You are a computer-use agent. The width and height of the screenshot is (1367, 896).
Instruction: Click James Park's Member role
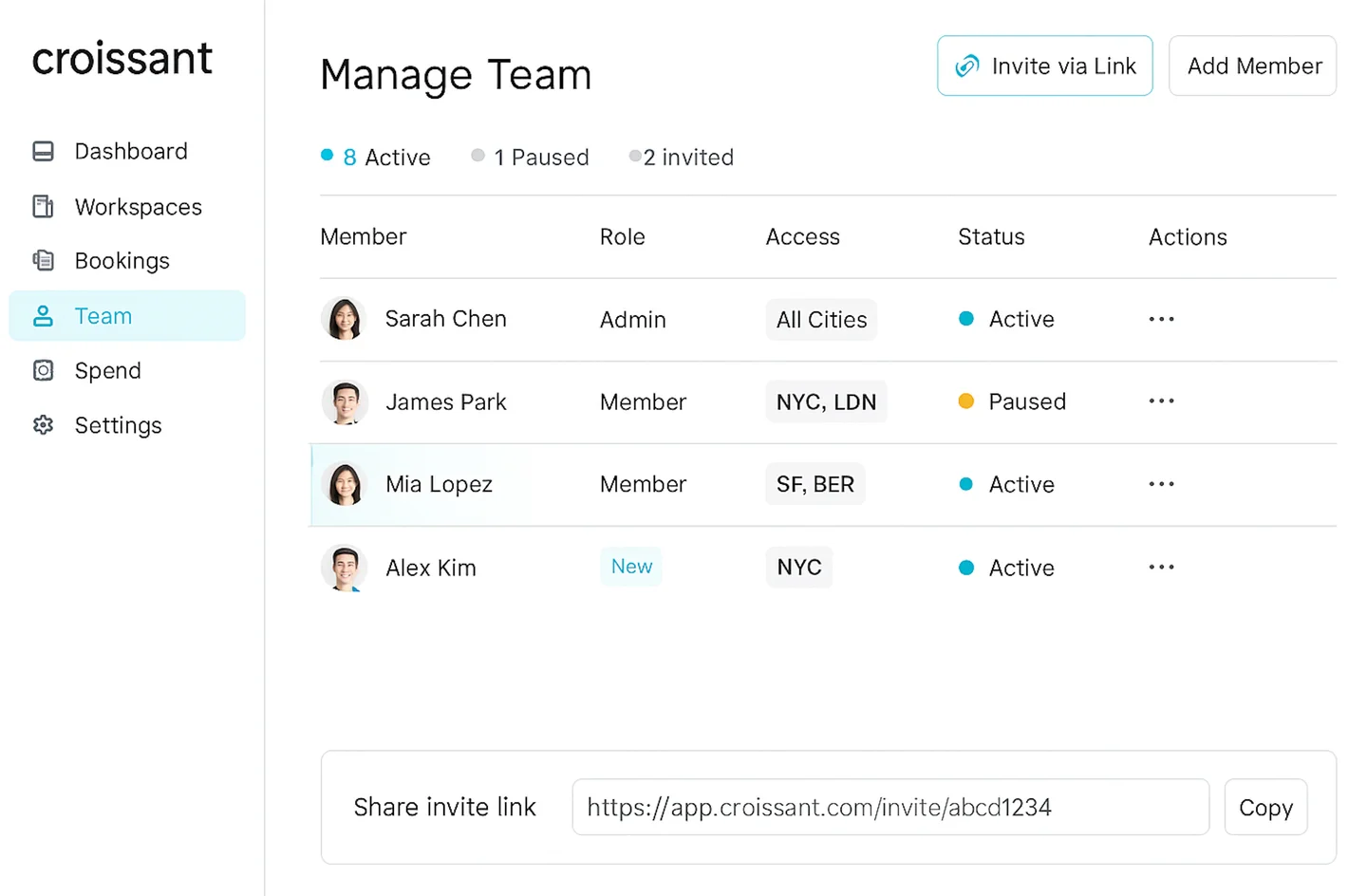(x=643, y=401)
